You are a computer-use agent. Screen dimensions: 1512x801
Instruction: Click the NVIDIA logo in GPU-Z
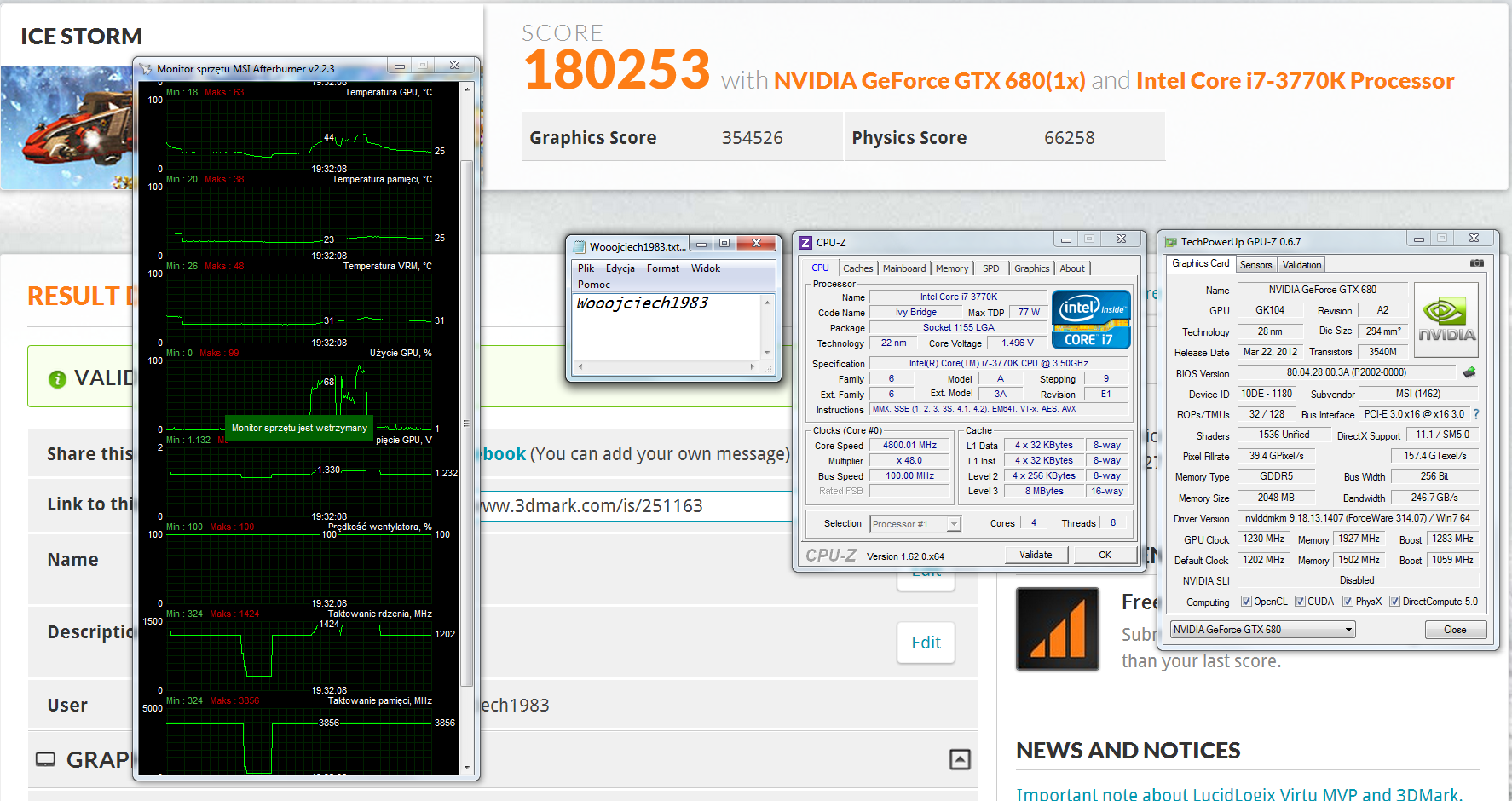[1446, 320]
